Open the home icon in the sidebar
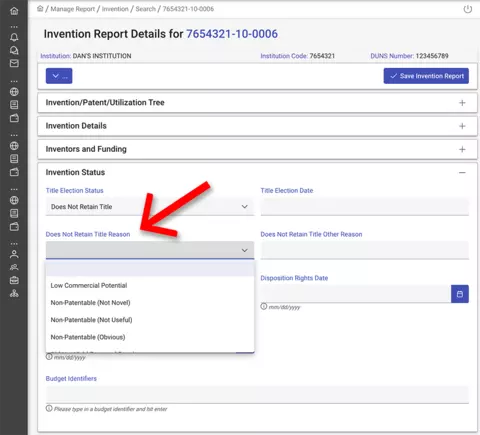The image size is (480, 435). (x=14, y=11)
